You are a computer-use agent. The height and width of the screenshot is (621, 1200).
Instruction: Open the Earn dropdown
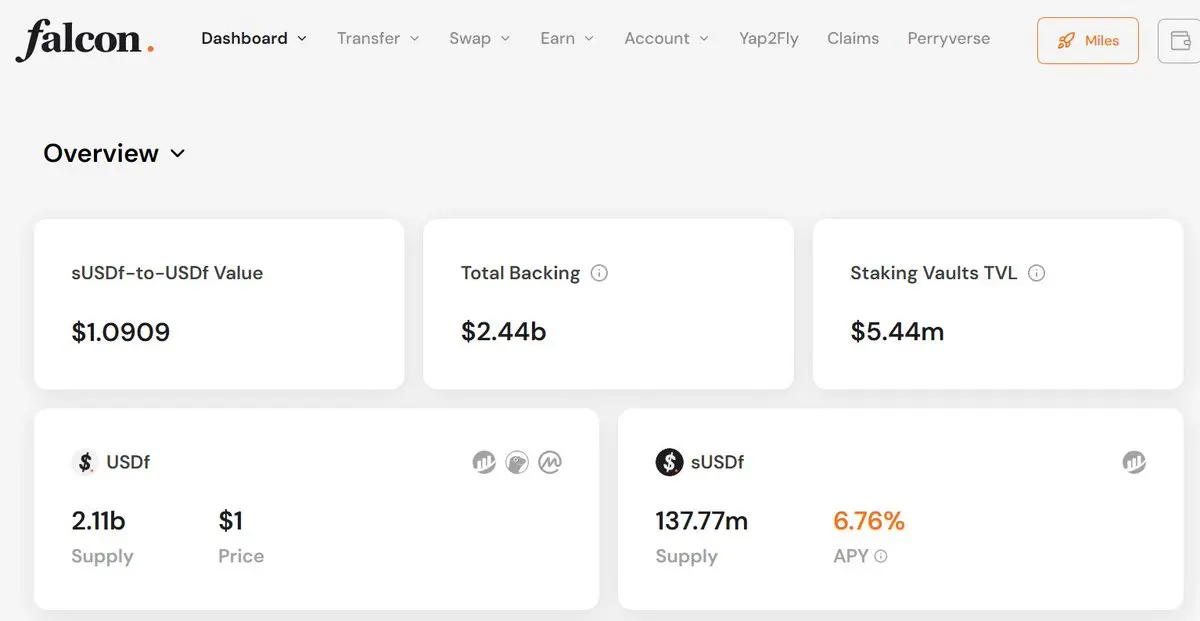[x=567, y=39]
